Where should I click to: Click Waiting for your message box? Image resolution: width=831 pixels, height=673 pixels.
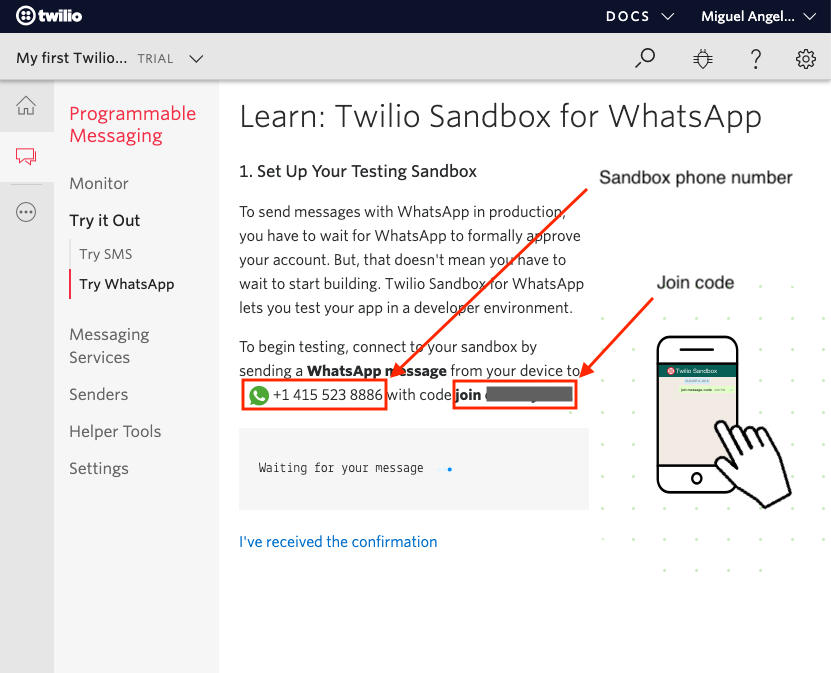(x=414, y=469)
